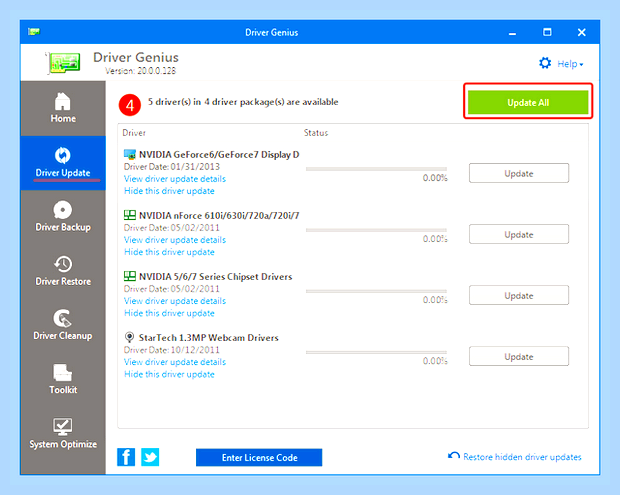Screen dimensions: 620x495
Task: Update NVIDIA 5/6/7 Series Chipset Drivers
Action: tap(519, 295)
